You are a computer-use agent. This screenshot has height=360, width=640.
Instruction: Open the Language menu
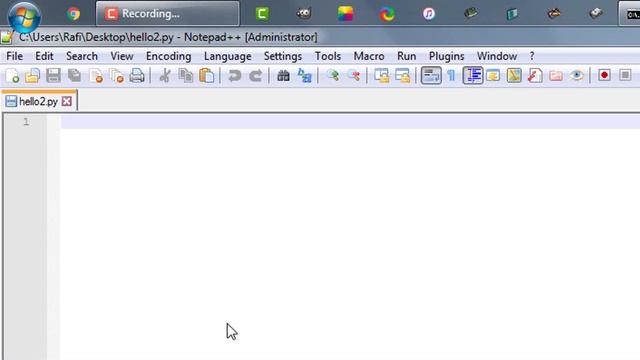228,56
